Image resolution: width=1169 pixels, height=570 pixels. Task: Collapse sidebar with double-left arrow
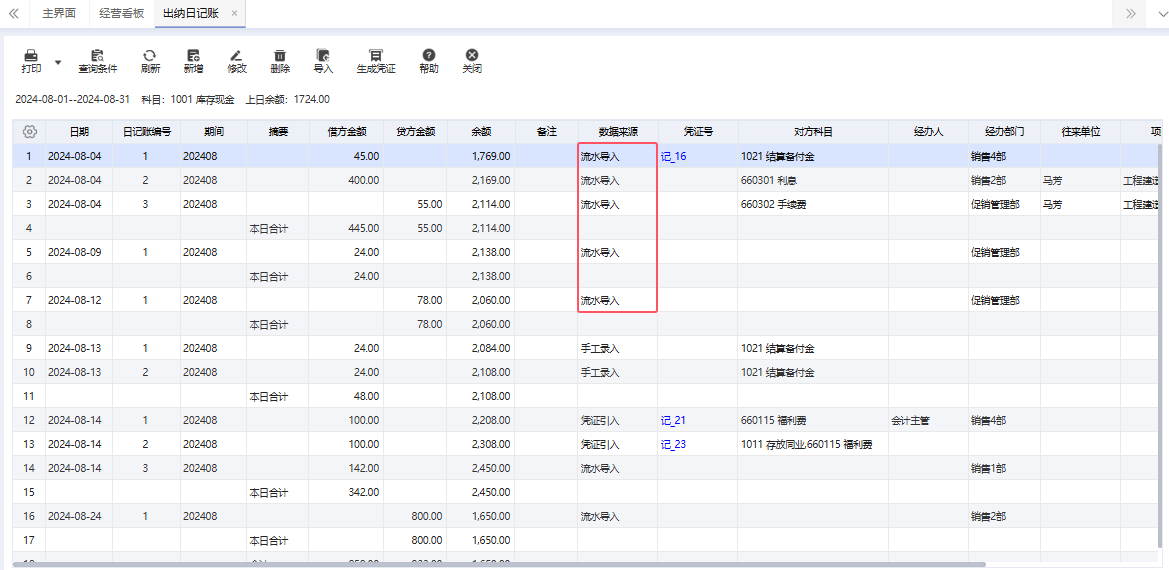[13, 13]
